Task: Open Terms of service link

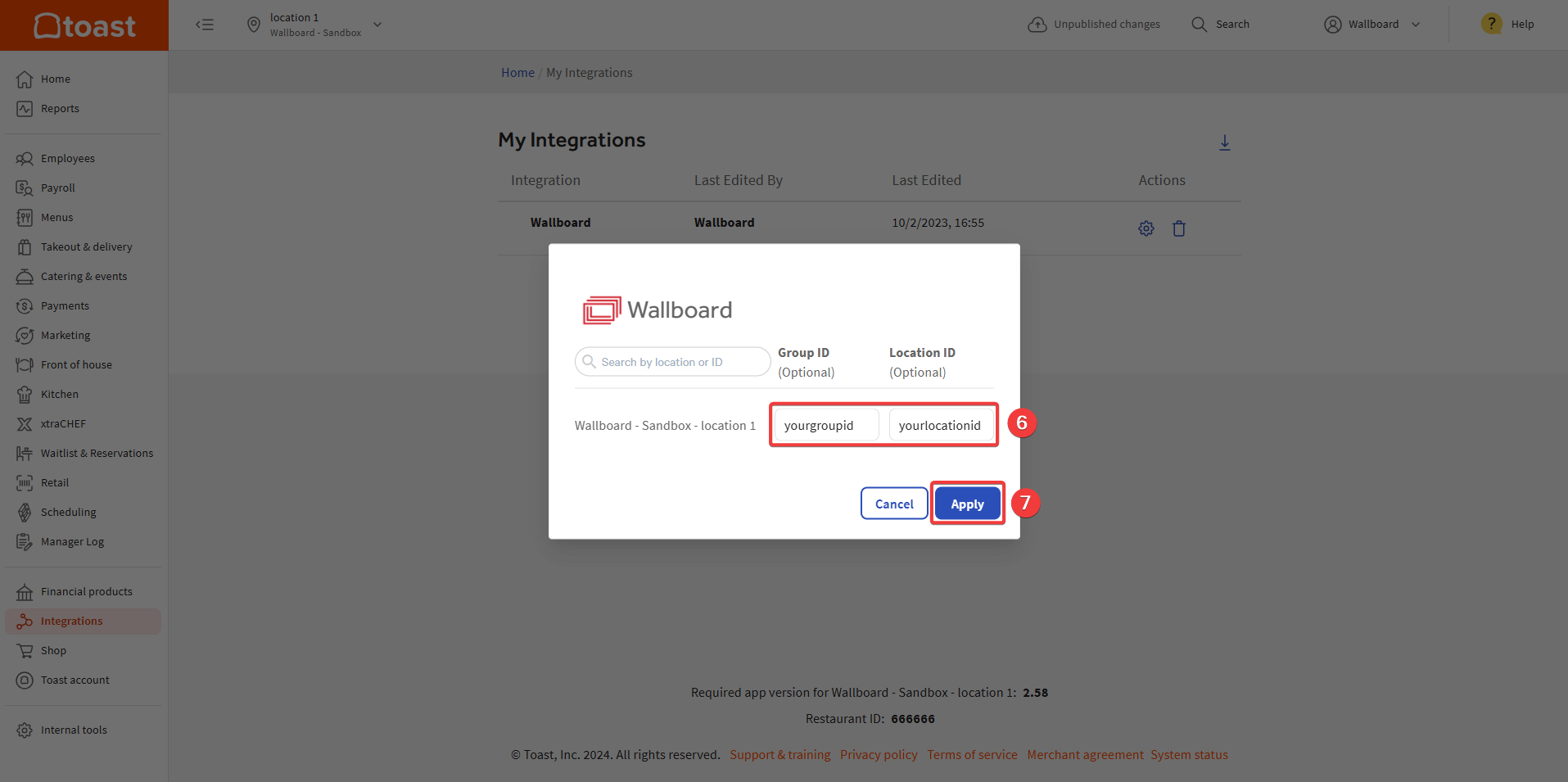Action: pyautogui.click(x=972, y=755)
